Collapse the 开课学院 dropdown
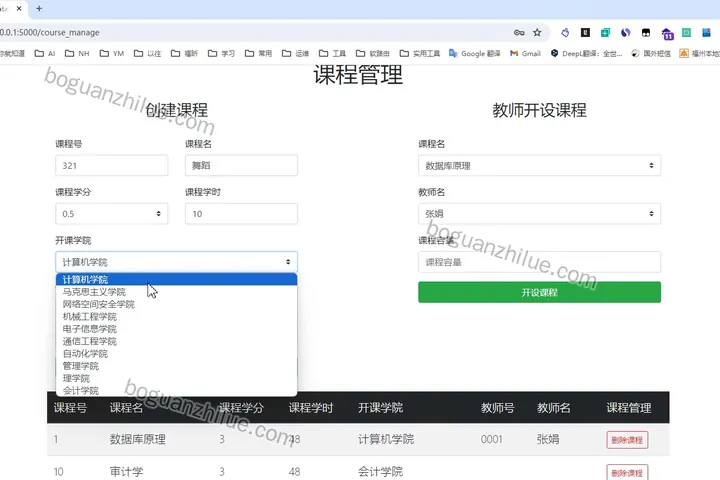Viewport: 720px width, 480px height. (176, 262)
